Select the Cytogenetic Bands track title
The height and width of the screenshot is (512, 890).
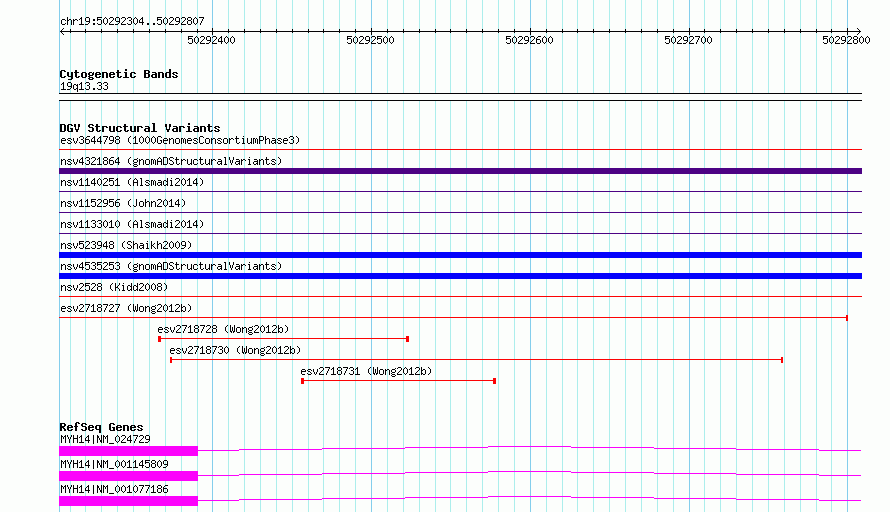(x=119, y=74)
